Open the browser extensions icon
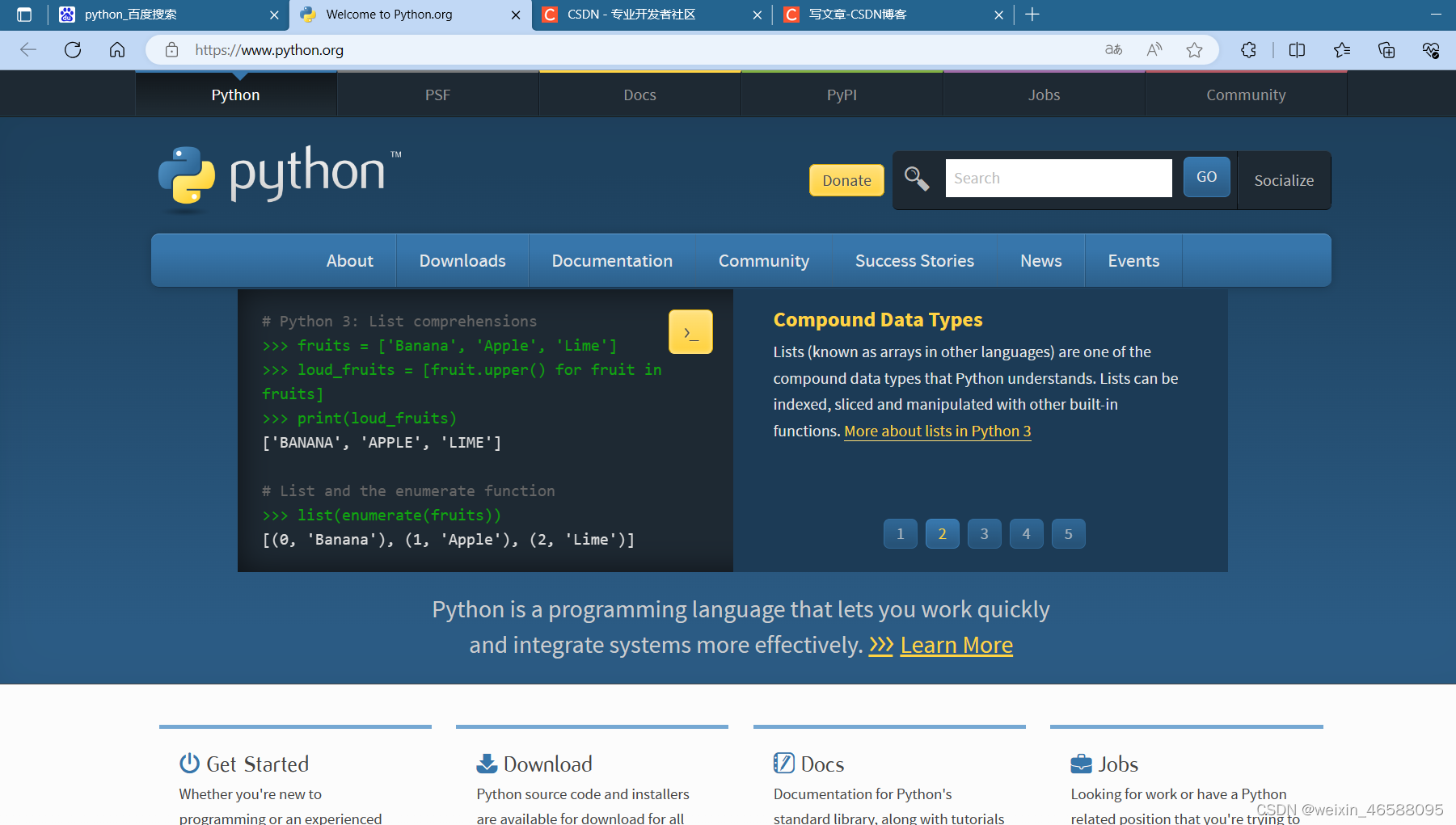The width and height of the screenshot is (1456, 825). pyautogui.click(x=1248, y=50)
